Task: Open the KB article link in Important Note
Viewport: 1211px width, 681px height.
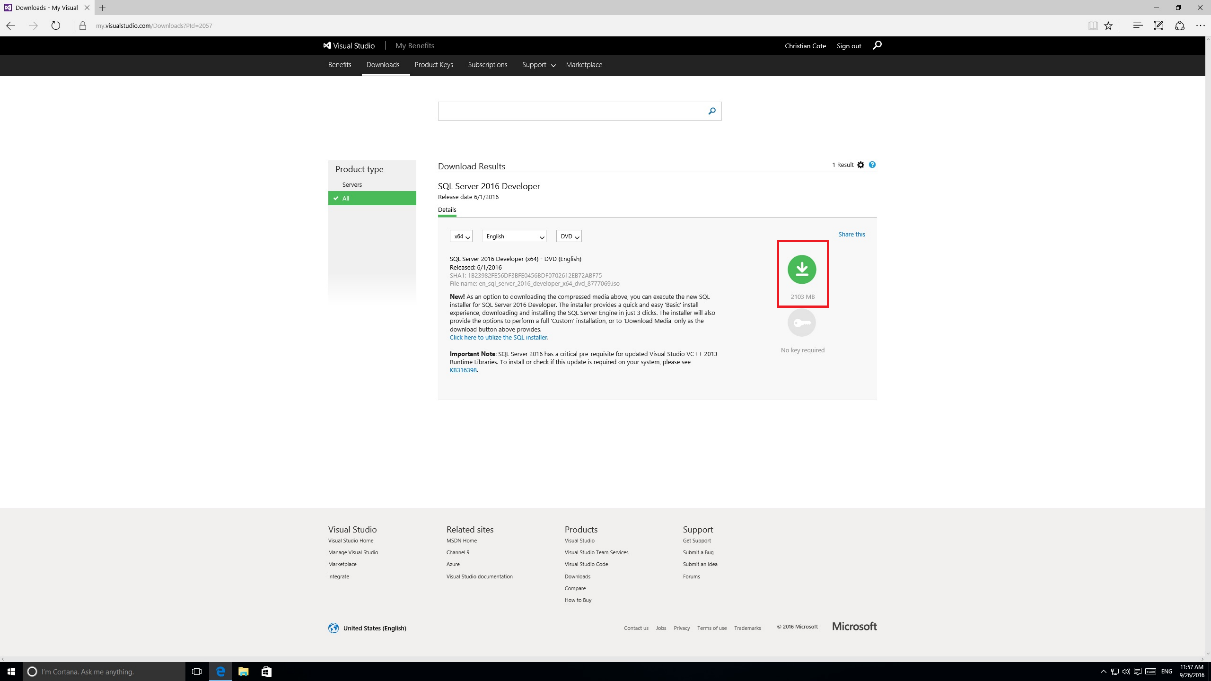Action: [463, 370]
